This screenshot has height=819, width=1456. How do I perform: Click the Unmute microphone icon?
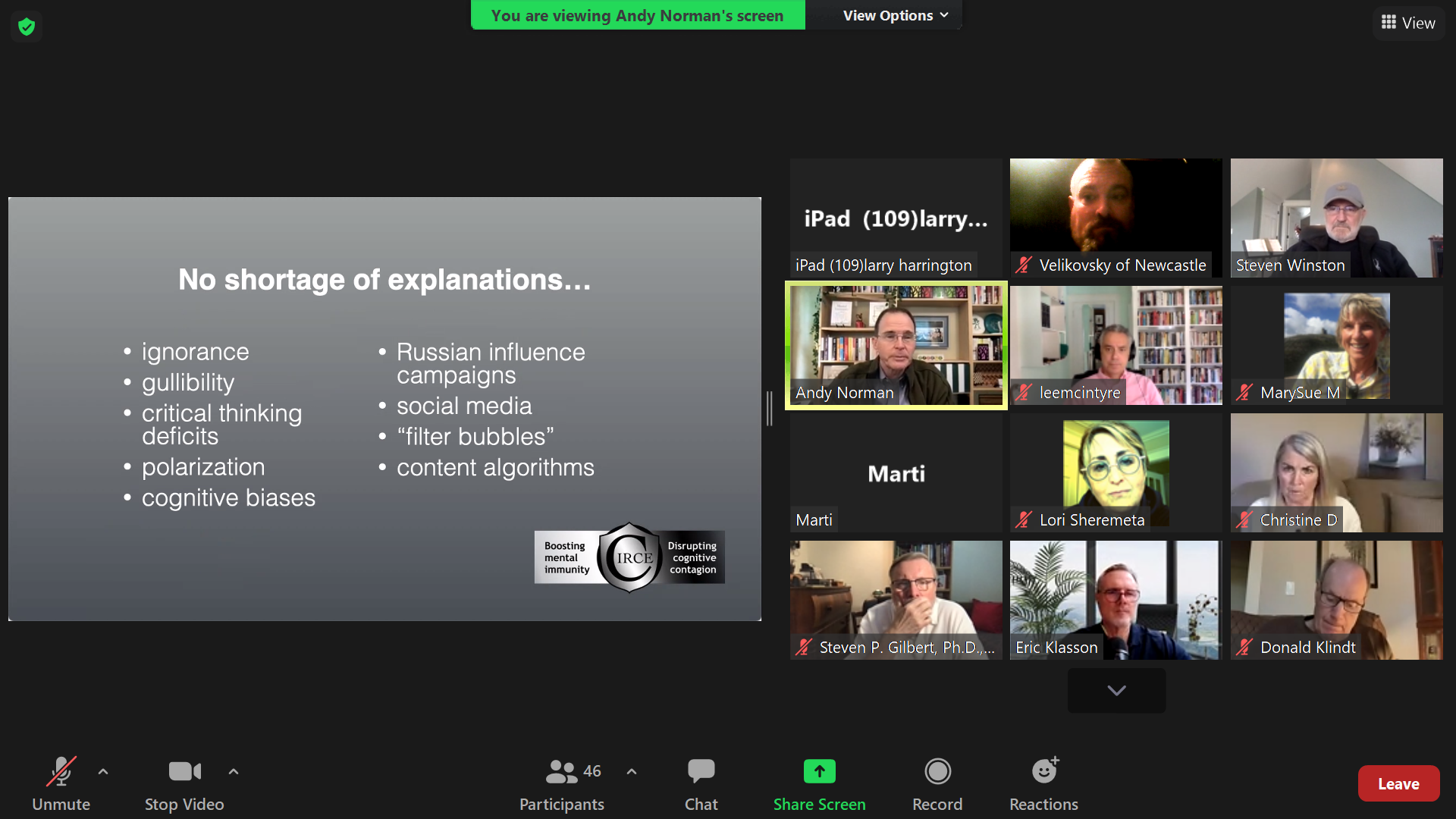[61, 771]
